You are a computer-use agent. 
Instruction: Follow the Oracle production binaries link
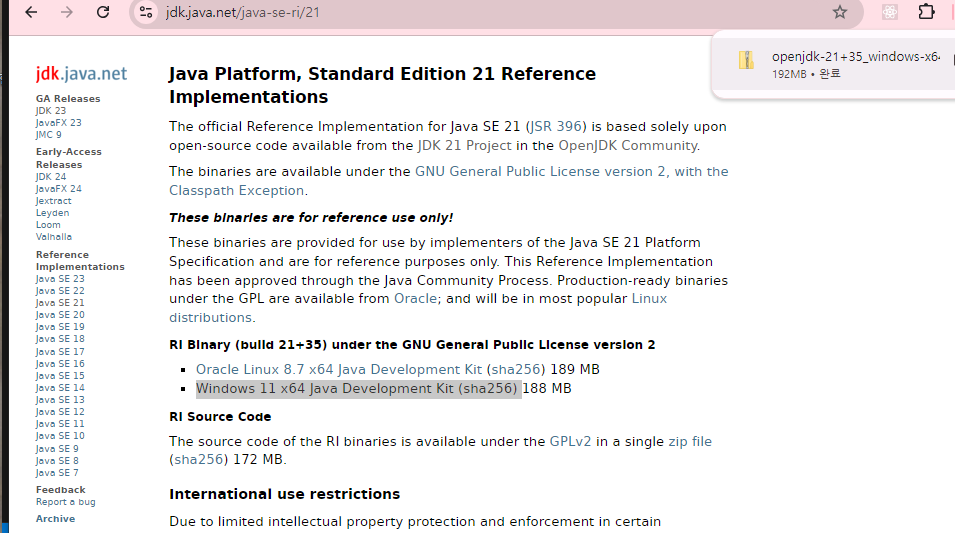coord(415,299)
